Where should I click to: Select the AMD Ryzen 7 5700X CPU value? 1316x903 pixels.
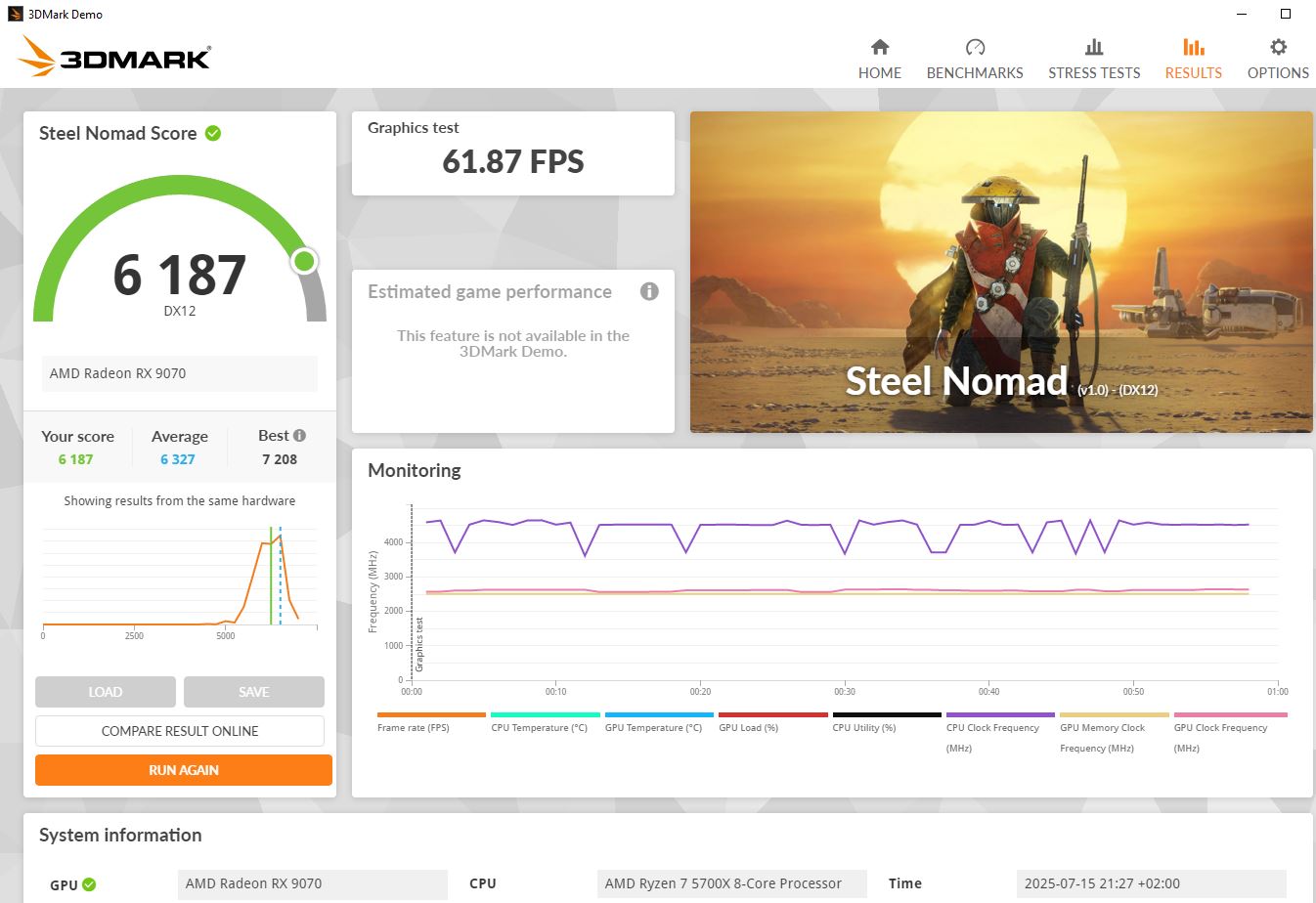(x=732, y=883)
